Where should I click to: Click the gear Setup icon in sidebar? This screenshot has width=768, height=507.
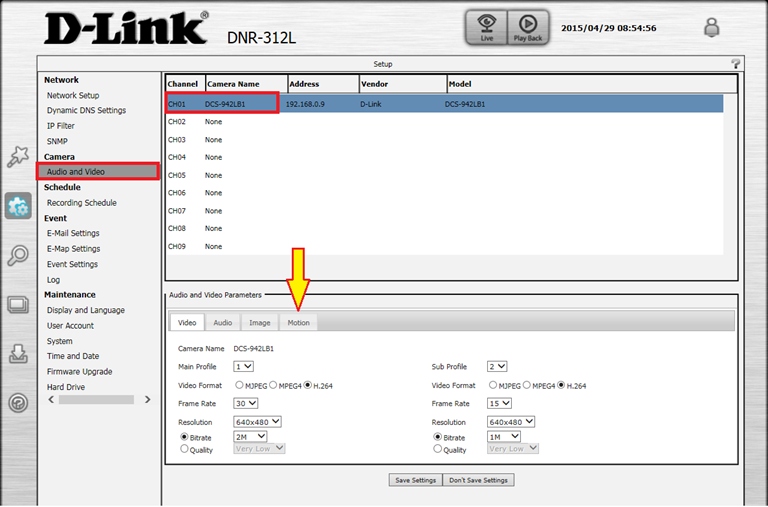pos(18,206)
